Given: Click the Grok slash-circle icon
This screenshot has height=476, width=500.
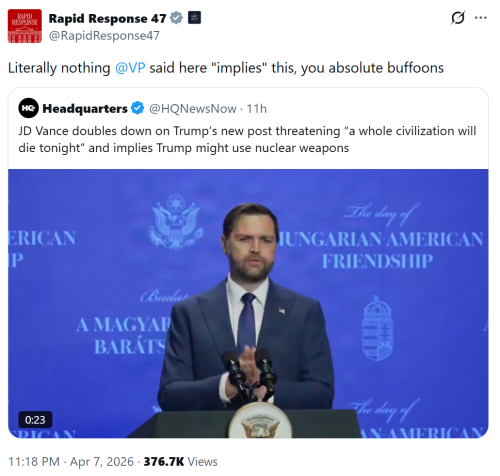Looking at the screenshot, I should click(x=458, y=18).
